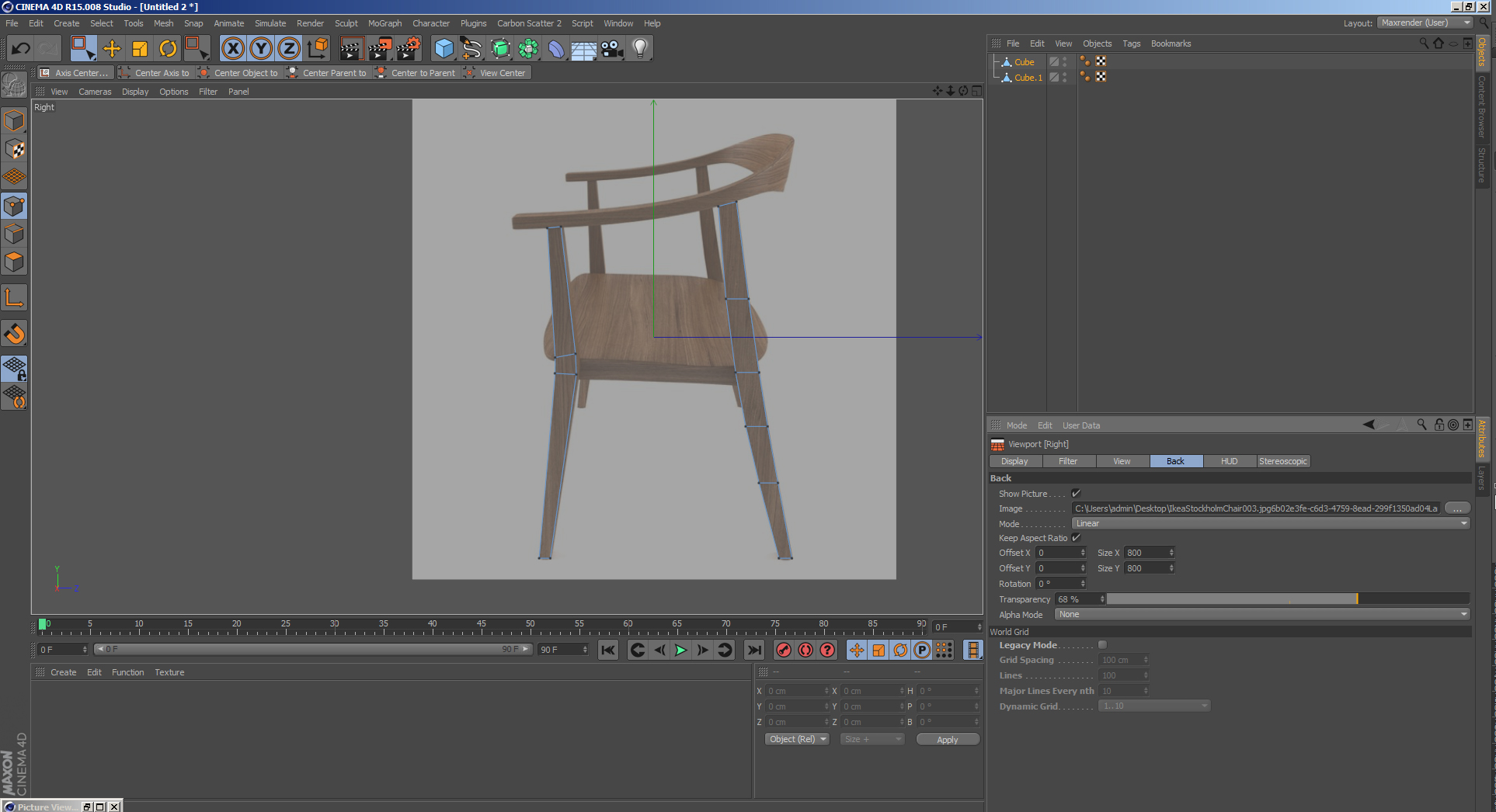1496x812 pixels.
Task: Switch to the HUD tab
Action: [x=1229, y=461]
